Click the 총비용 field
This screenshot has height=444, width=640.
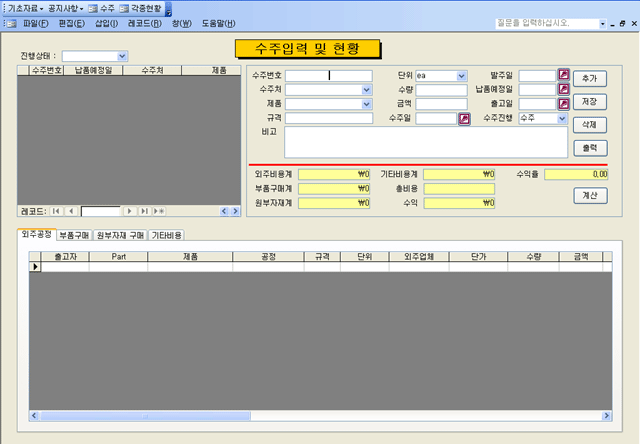pos(459,189)
